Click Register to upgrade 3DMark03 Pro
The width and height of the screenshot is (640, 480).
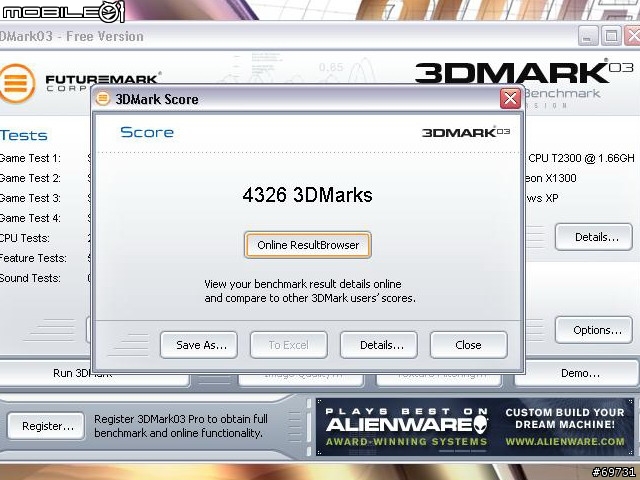[46, 426]
